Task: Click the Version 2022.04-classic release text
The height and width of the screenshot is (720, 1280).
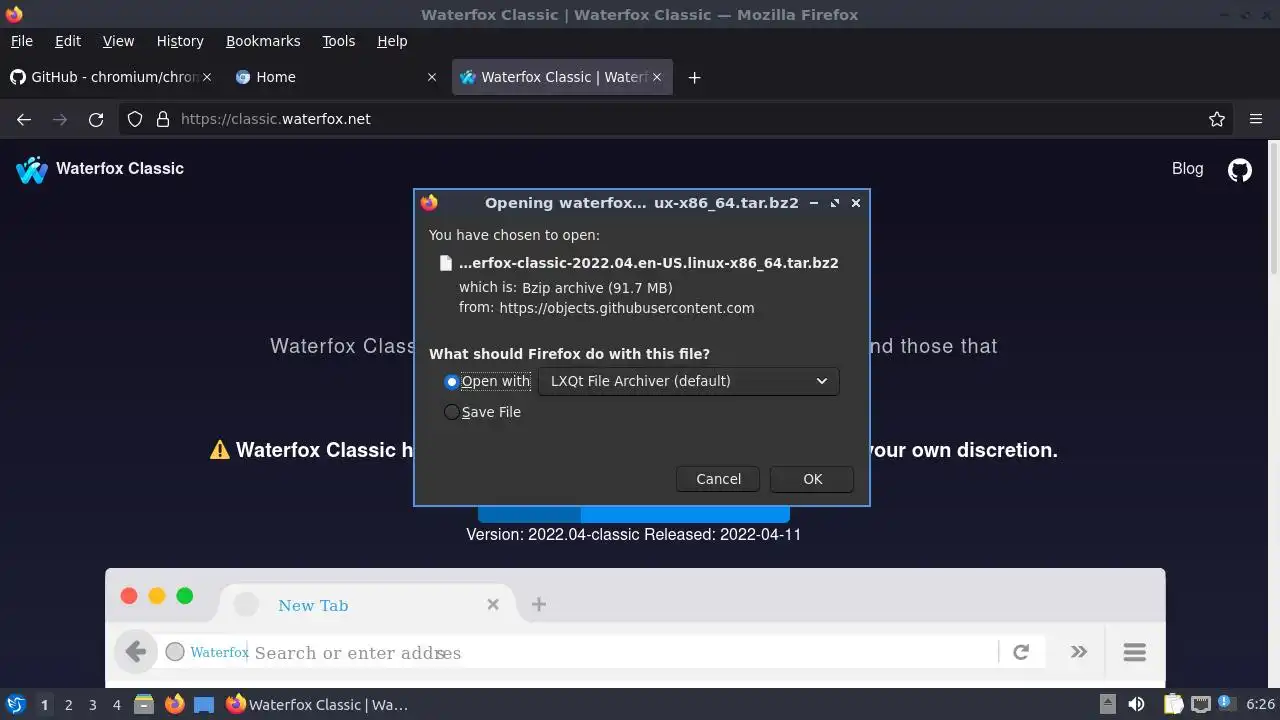Action: pyautogui.click(x=634, y=534)
